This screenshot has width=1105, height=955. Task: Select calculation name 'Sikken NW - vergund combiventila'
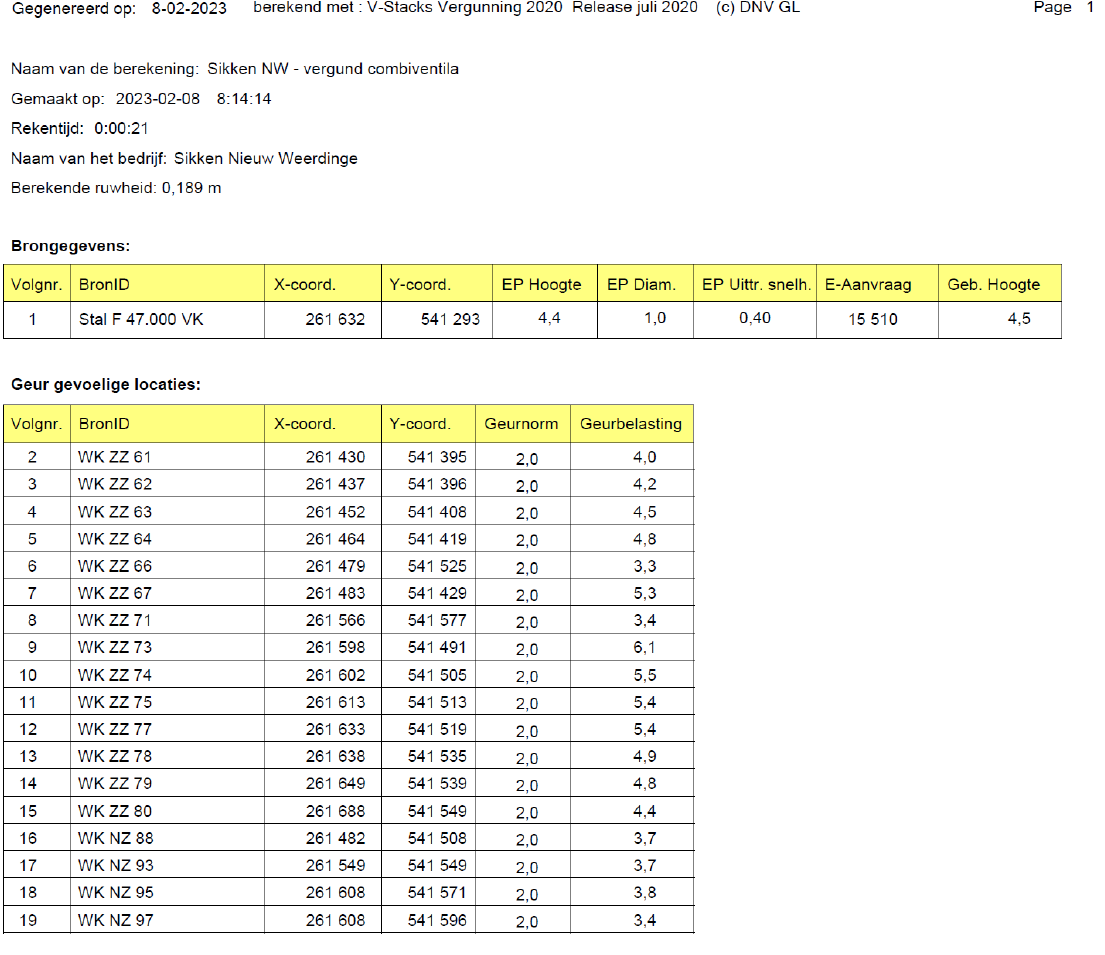pos(333,69)
